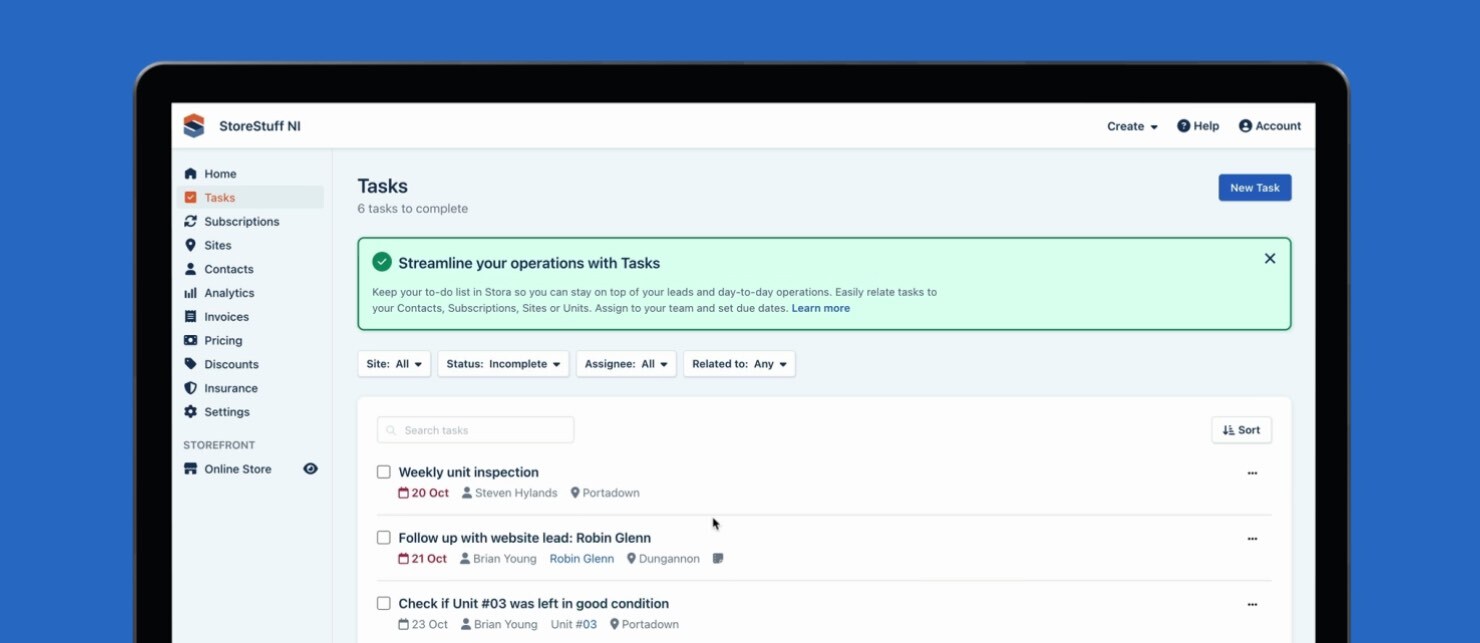Viewport: 1480px width, 643px height.
Task: Click the New Task button
Action: pos(1254,188)
